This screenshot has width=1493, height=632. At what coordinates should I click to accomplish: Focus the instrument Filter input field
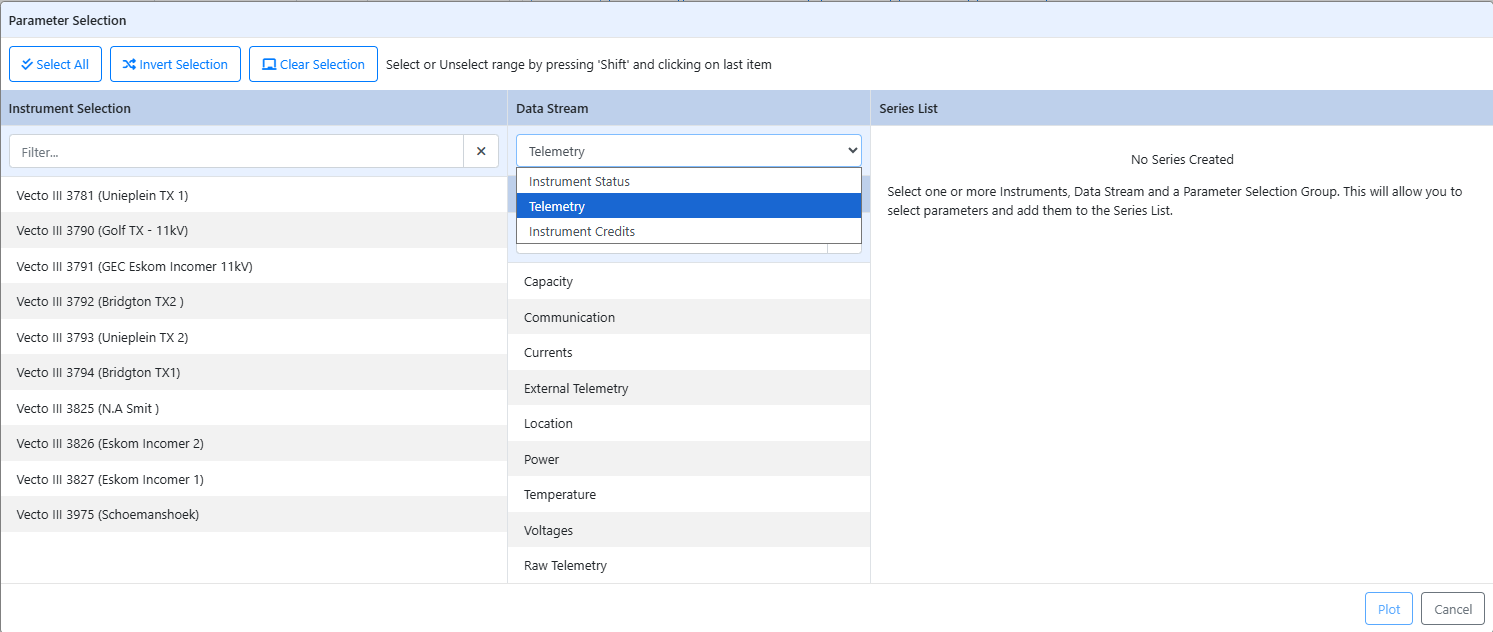pyautogui.click(x=236, y=151)
